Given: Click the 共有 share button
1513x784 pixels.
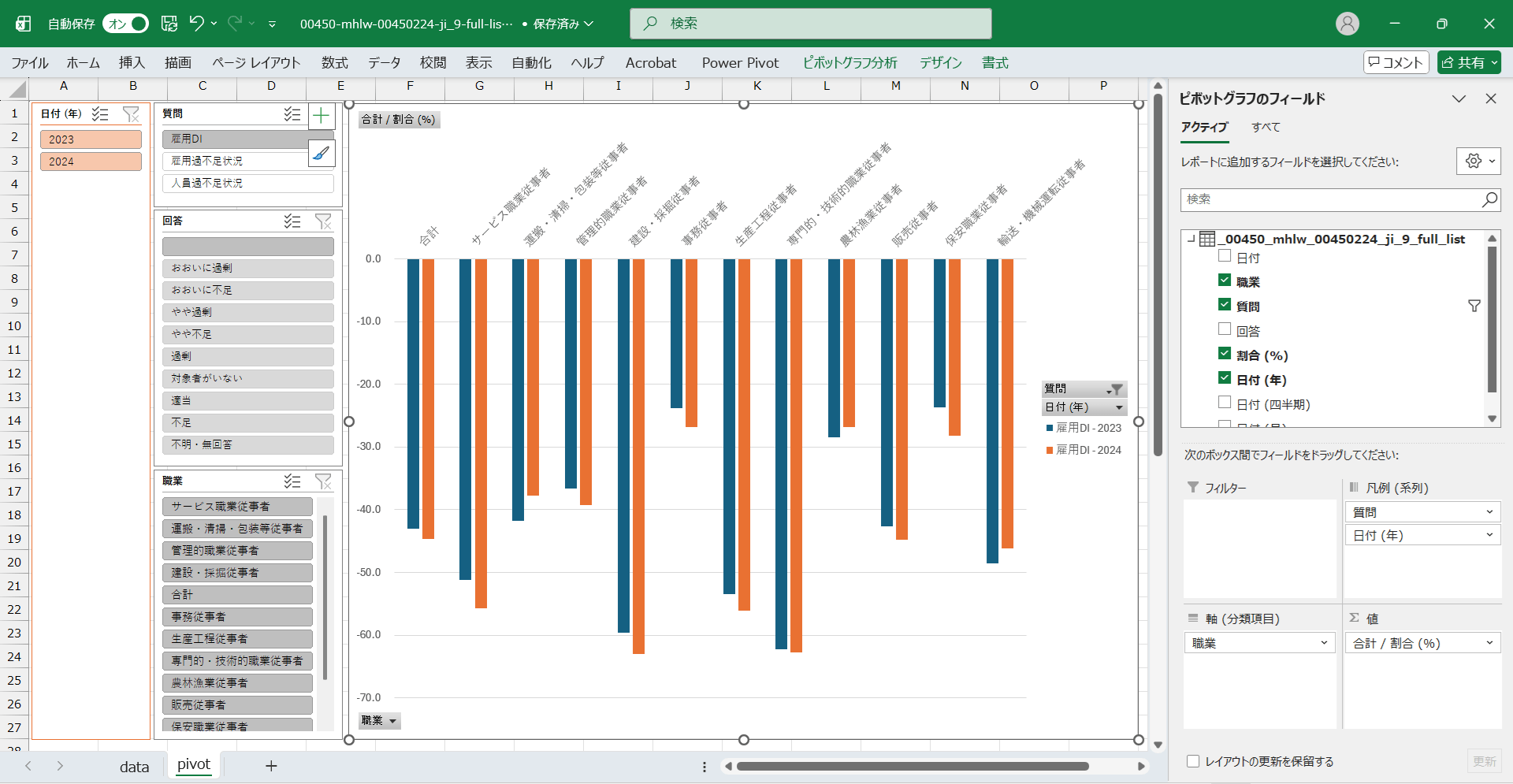Looking at the screenshot, I should coord(1468,63).
